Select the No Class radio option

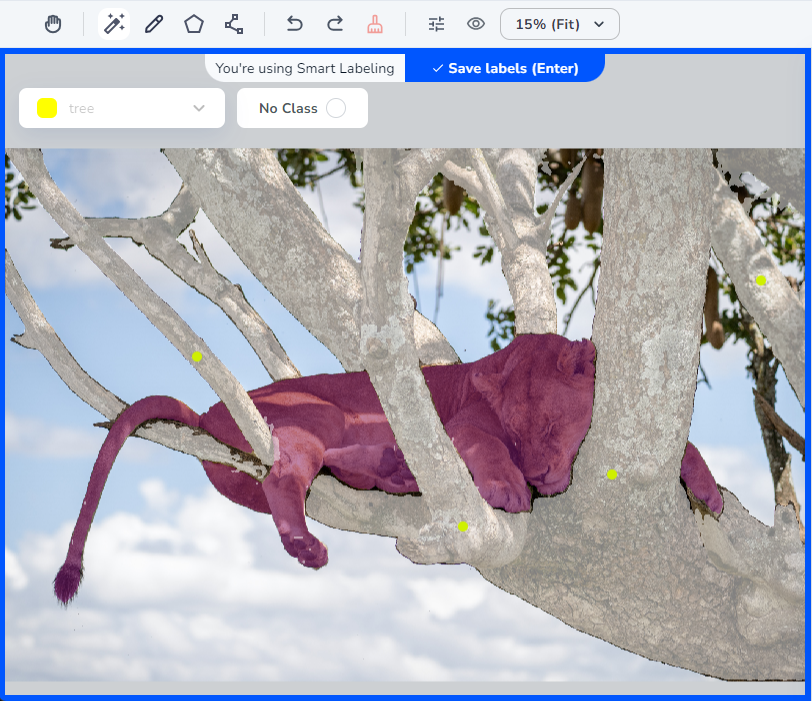[336, 108]
